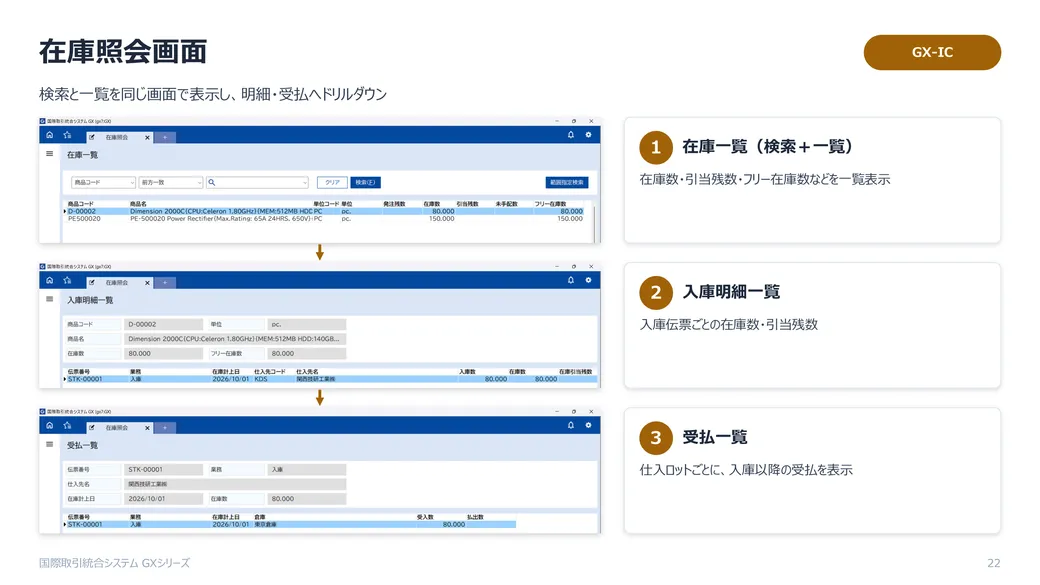1040x585 pixels.
Task: Click the 払出数 column header
Action: 475,517
